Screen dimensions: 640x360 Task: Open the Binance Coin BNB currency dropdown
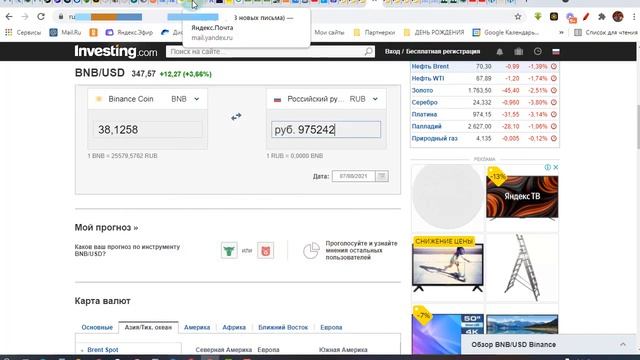(147, 99)
